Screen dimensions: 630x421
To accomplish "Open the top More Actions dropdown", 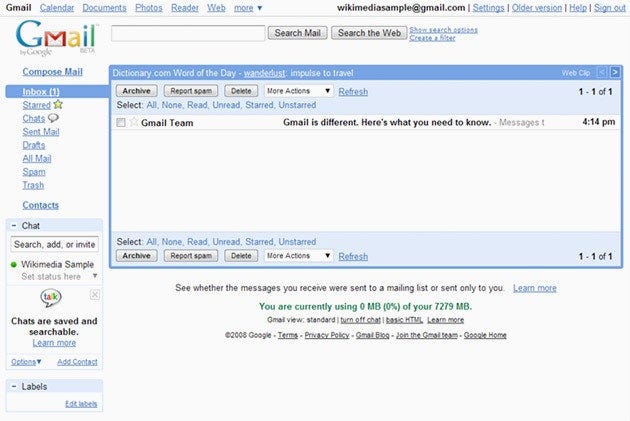I will (298, 91).
